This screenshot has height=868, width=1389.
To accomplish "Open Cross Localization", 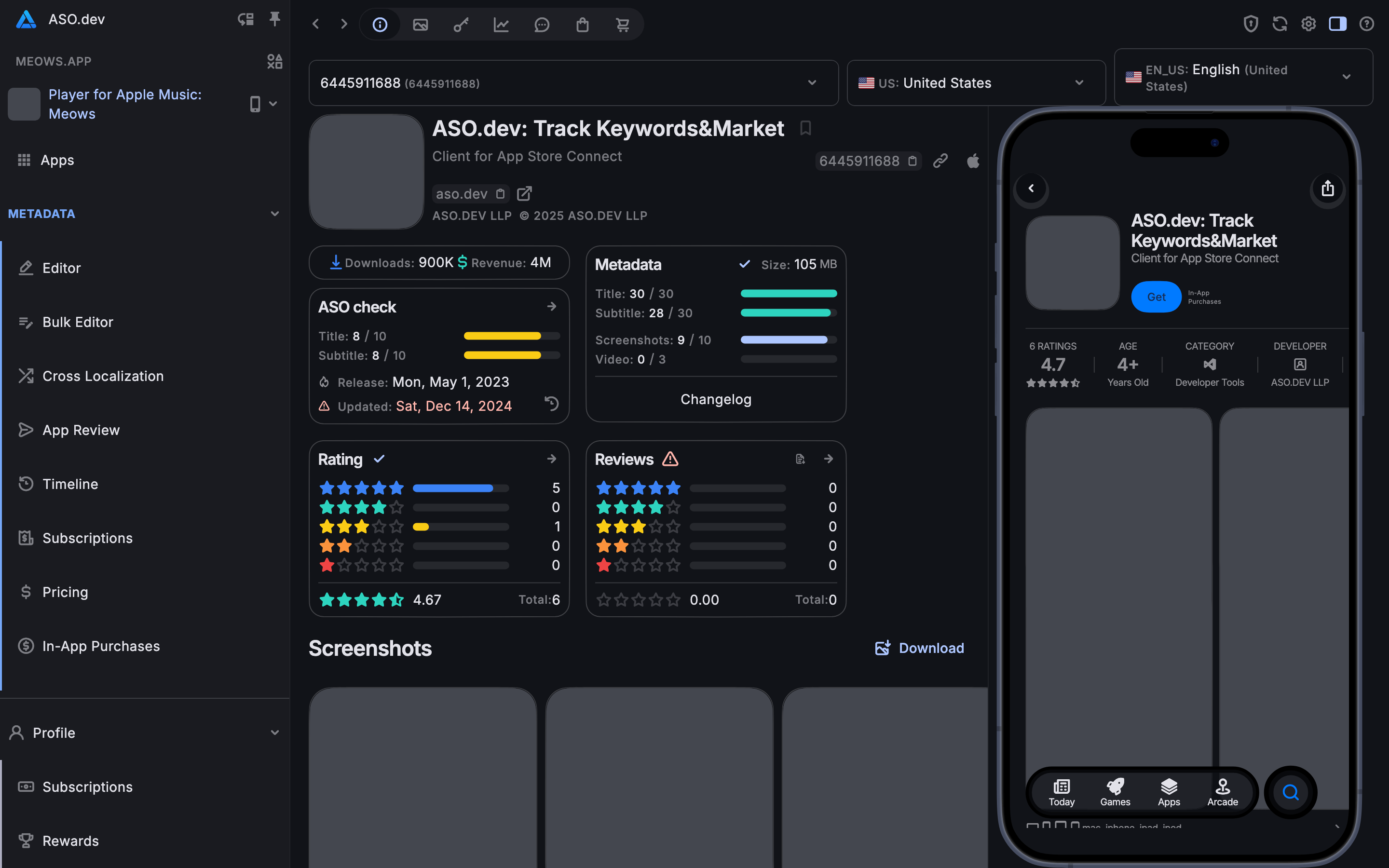I will point(145,376).
